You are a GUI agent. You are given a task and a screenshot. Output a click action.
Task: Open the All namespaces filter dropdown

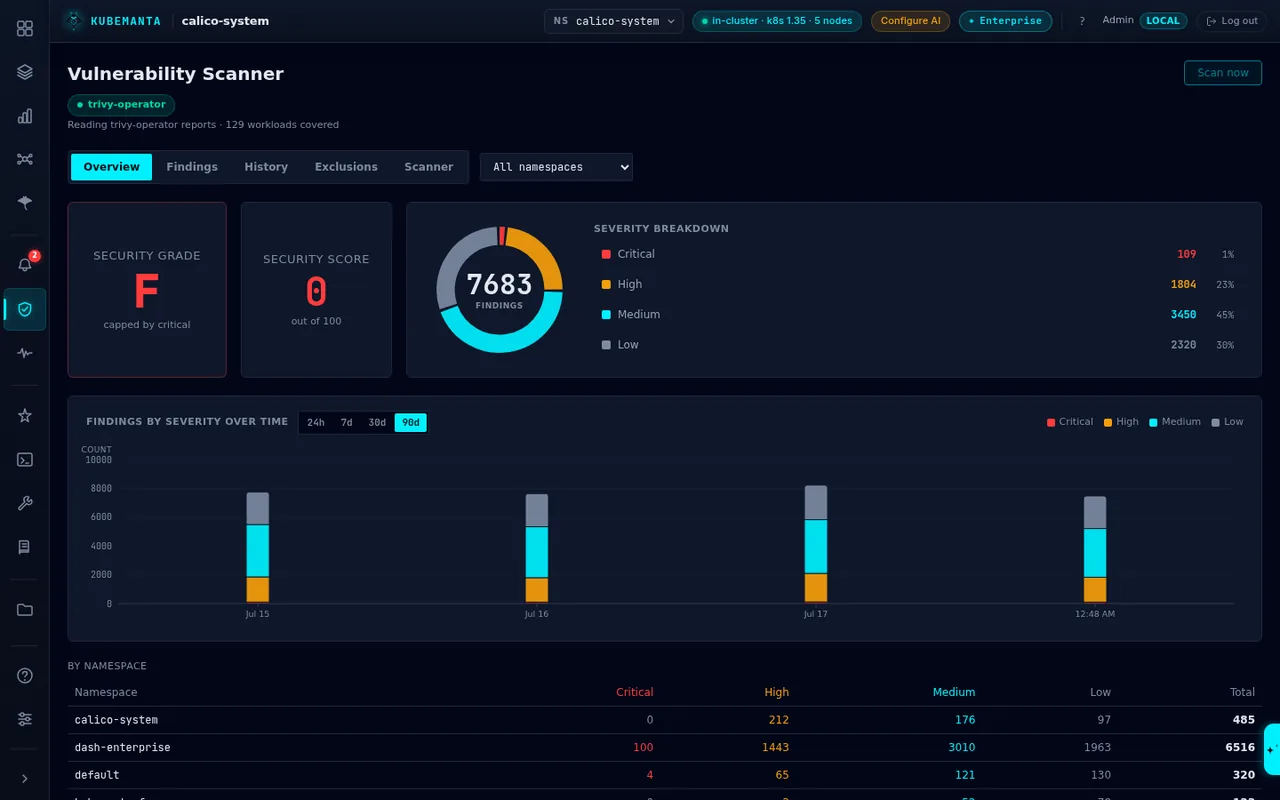[x=556, y=167]
